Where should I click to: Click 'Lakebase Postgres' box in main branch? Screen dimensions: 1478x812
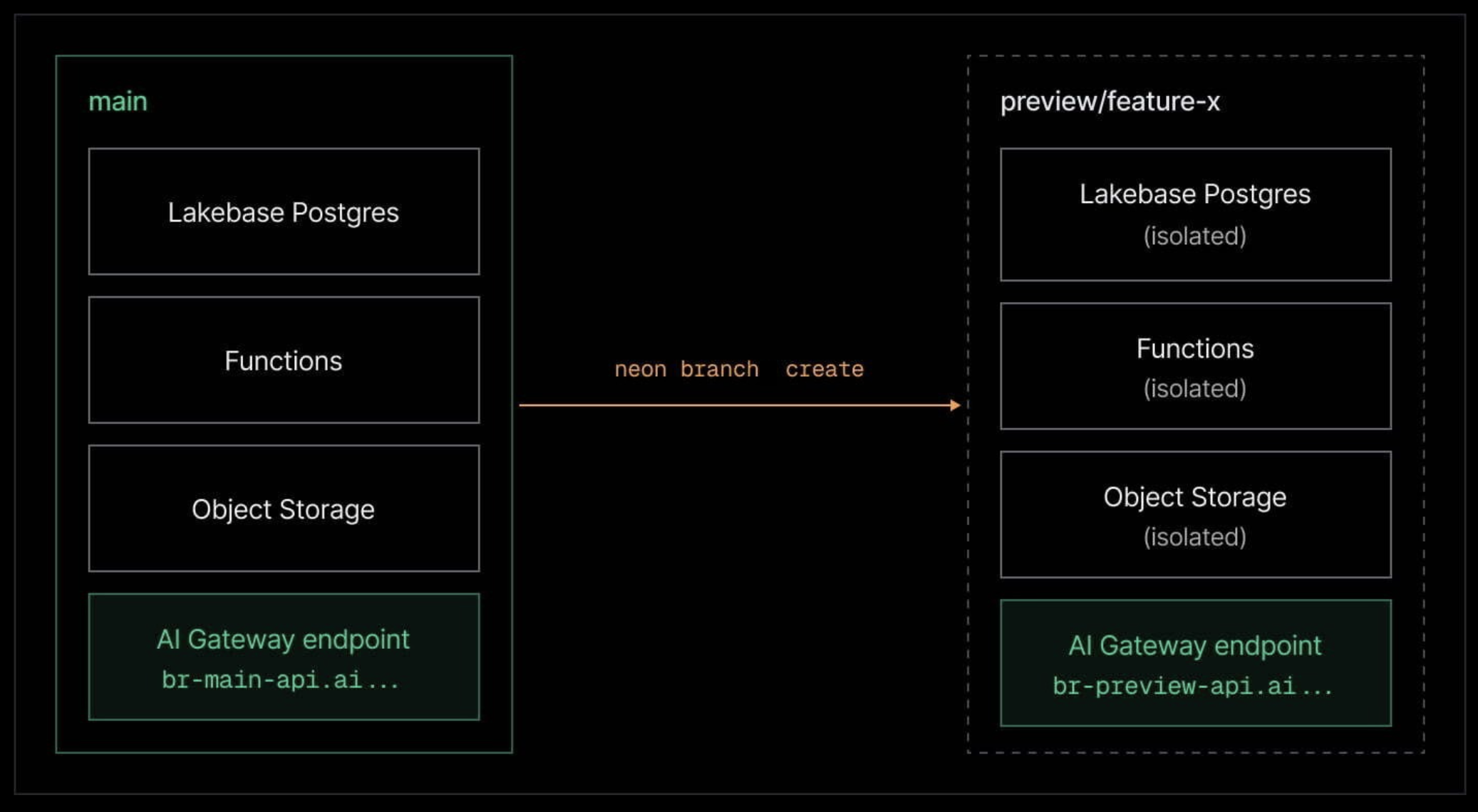click(284, 212)
